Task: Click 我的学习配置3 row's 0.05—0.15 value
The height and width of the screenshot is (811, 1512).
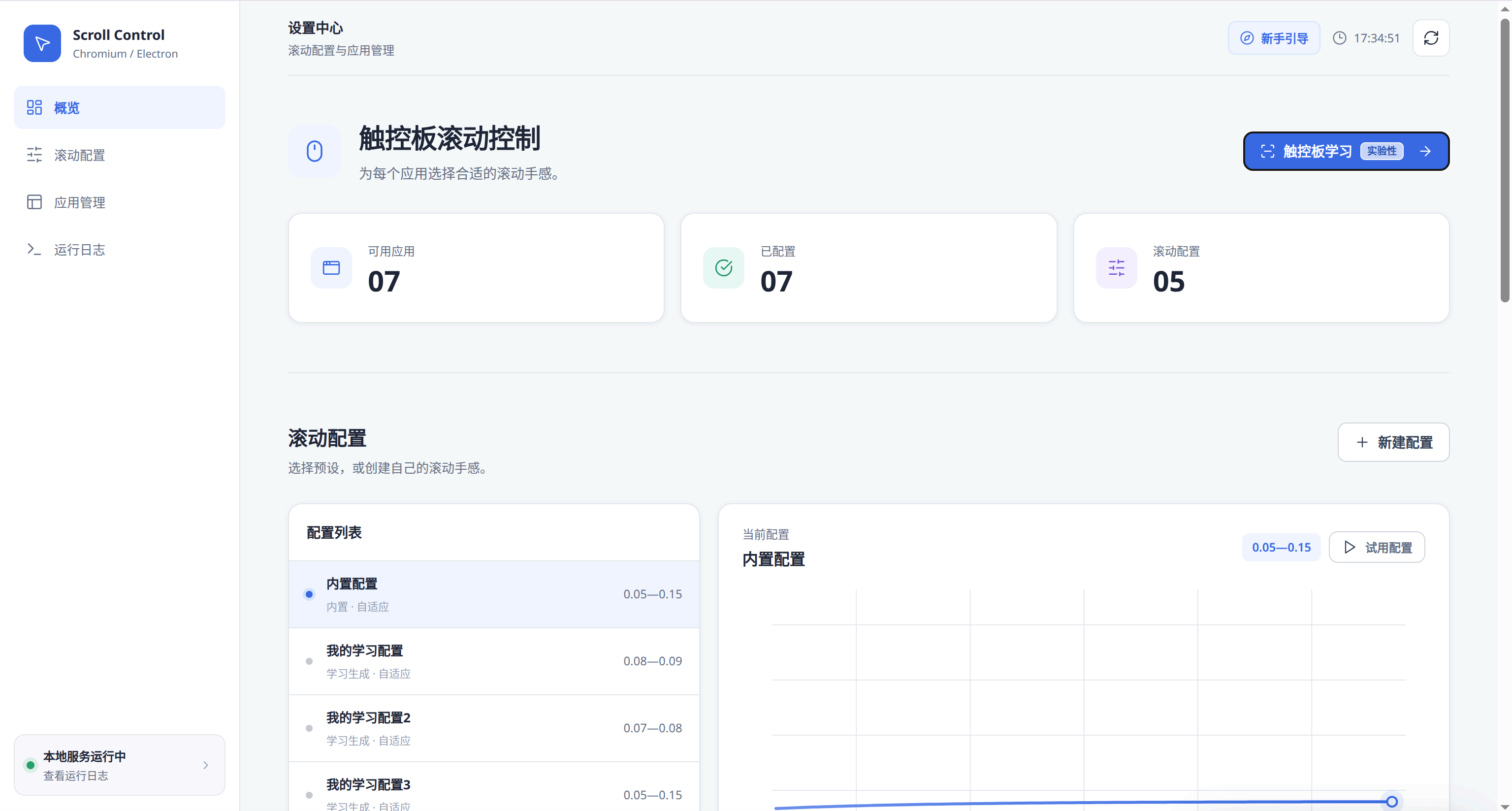Action: [653, 795]
